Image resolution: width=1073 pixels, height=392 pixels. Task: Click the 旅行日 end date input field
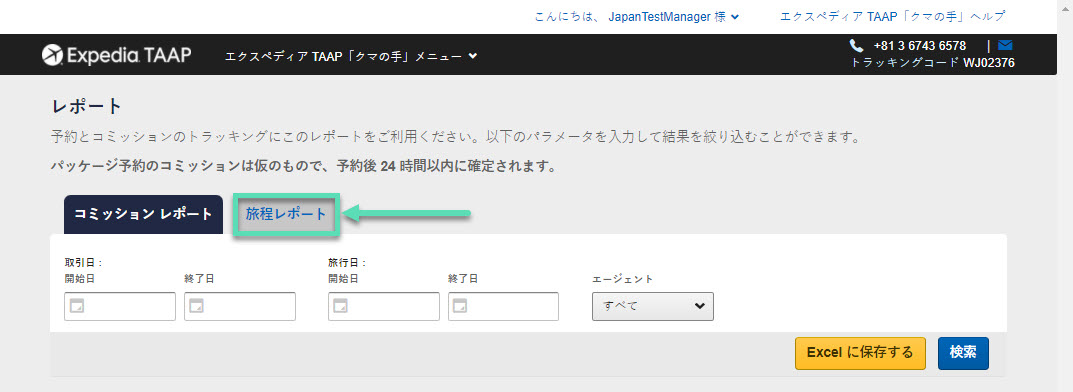coord(504,306)
